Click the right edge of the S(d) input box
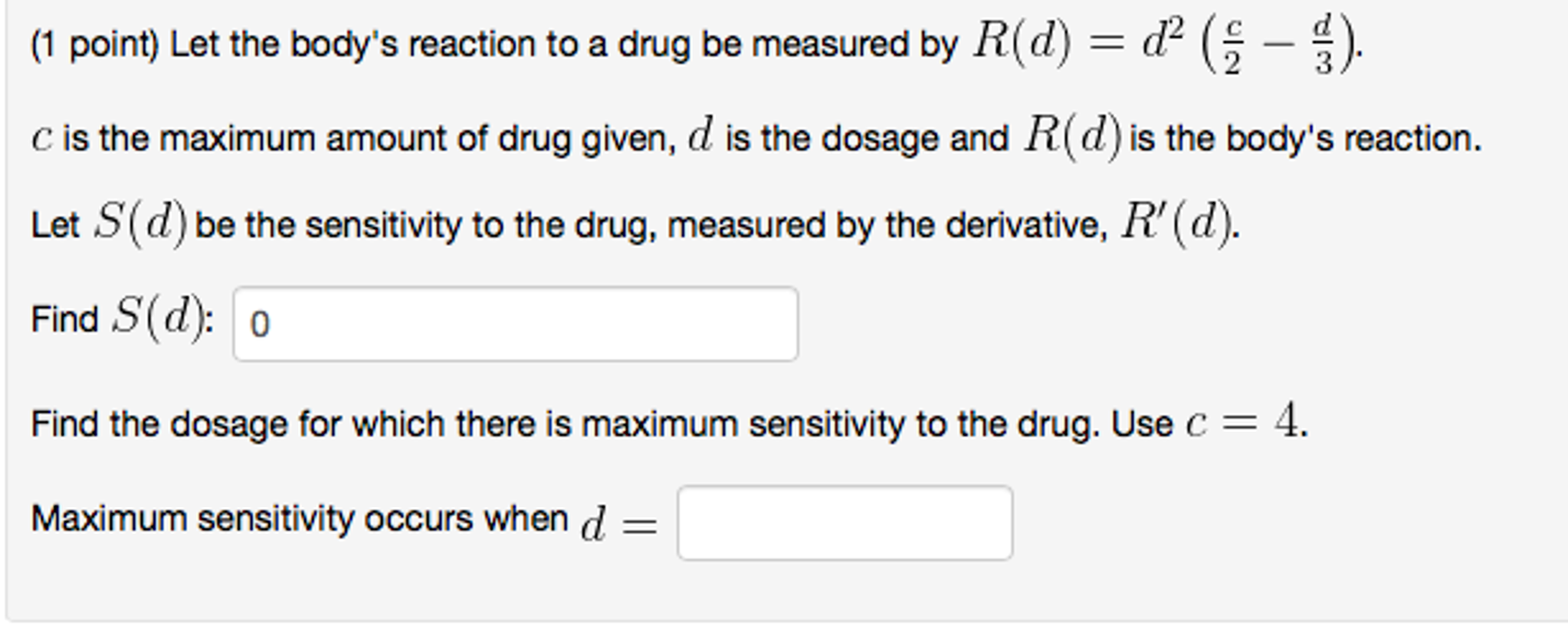This screenshot has width=1568, height=625. click(793, 322)
